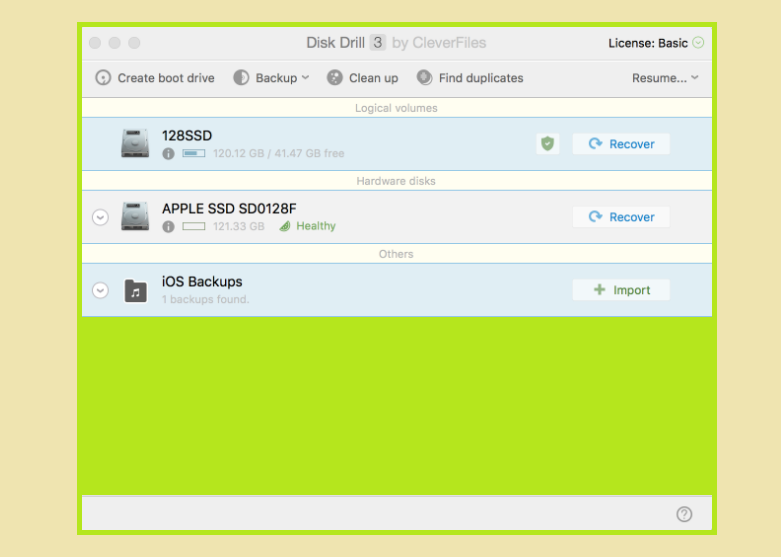
Task: Click the Healthy leaf icon
Action: [285, 226]
